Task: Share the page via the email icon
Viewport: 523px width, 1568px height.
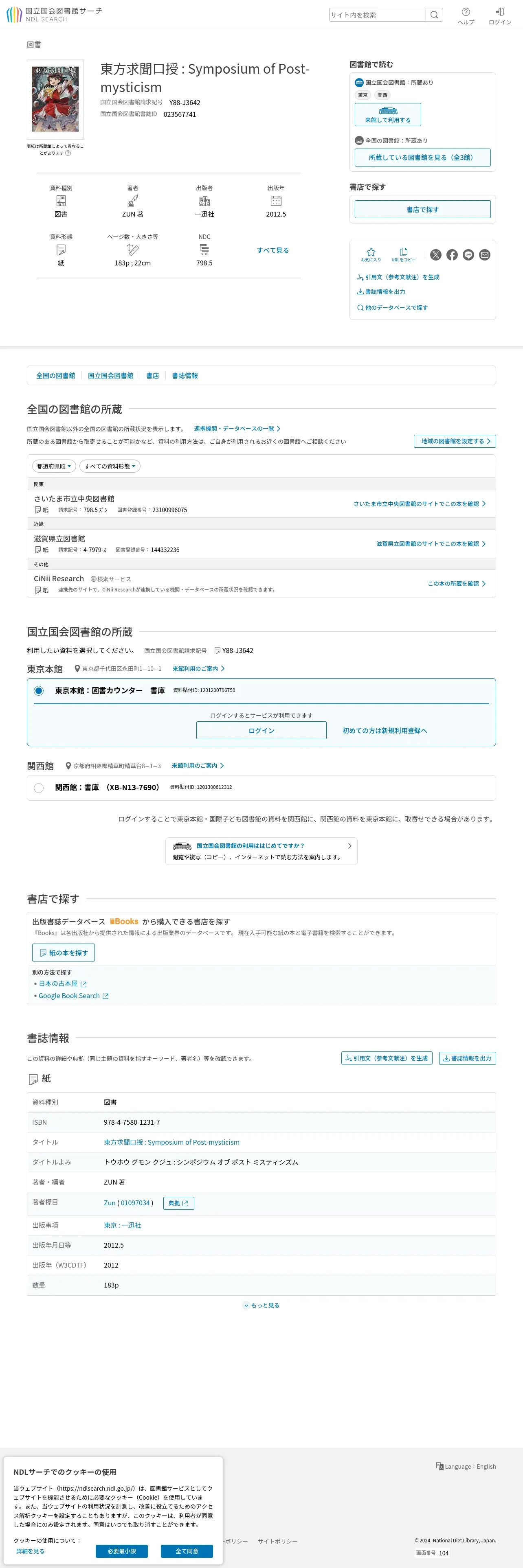Action: point(485,255)
